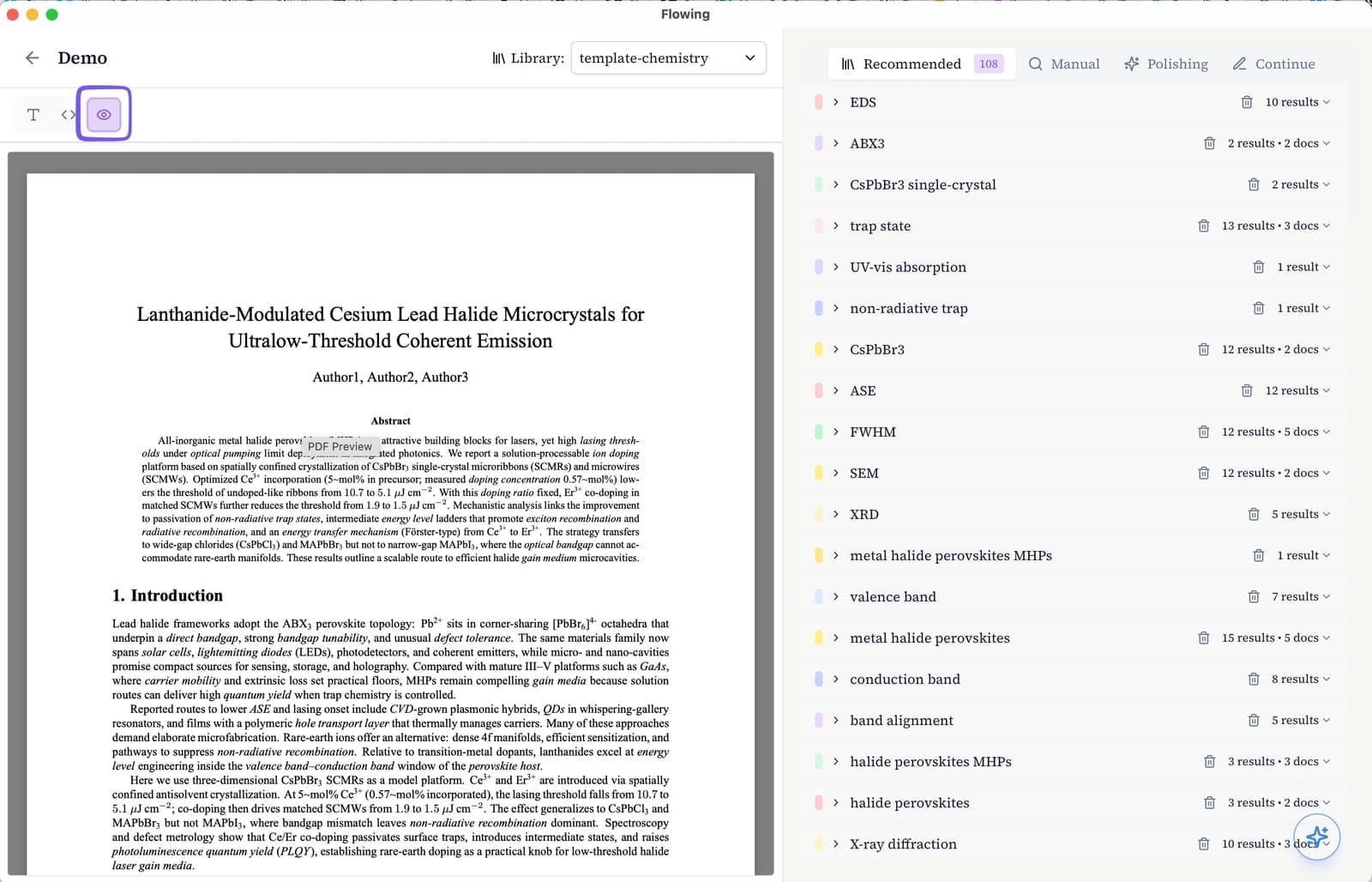Viewport: 1372px width, 882px height.
Task: Open band alignment 5 results
Action: point(1301,720)
